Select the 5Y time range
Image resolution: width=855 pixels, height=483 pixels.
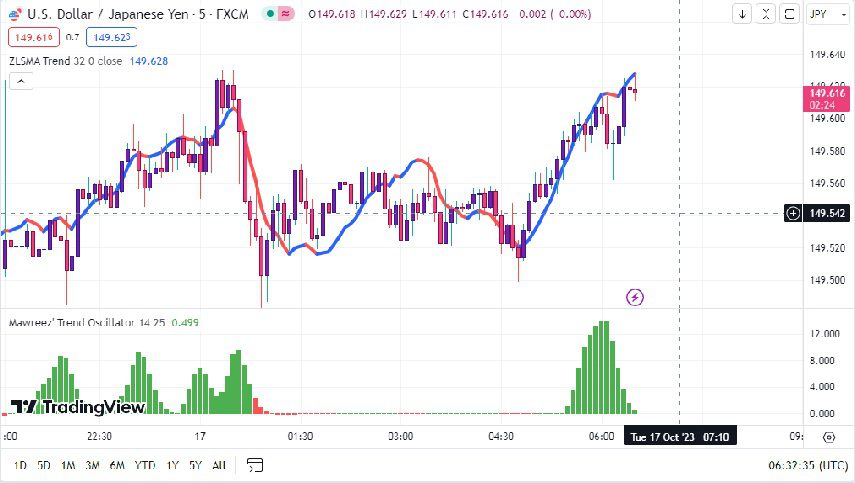click(195, 465)
